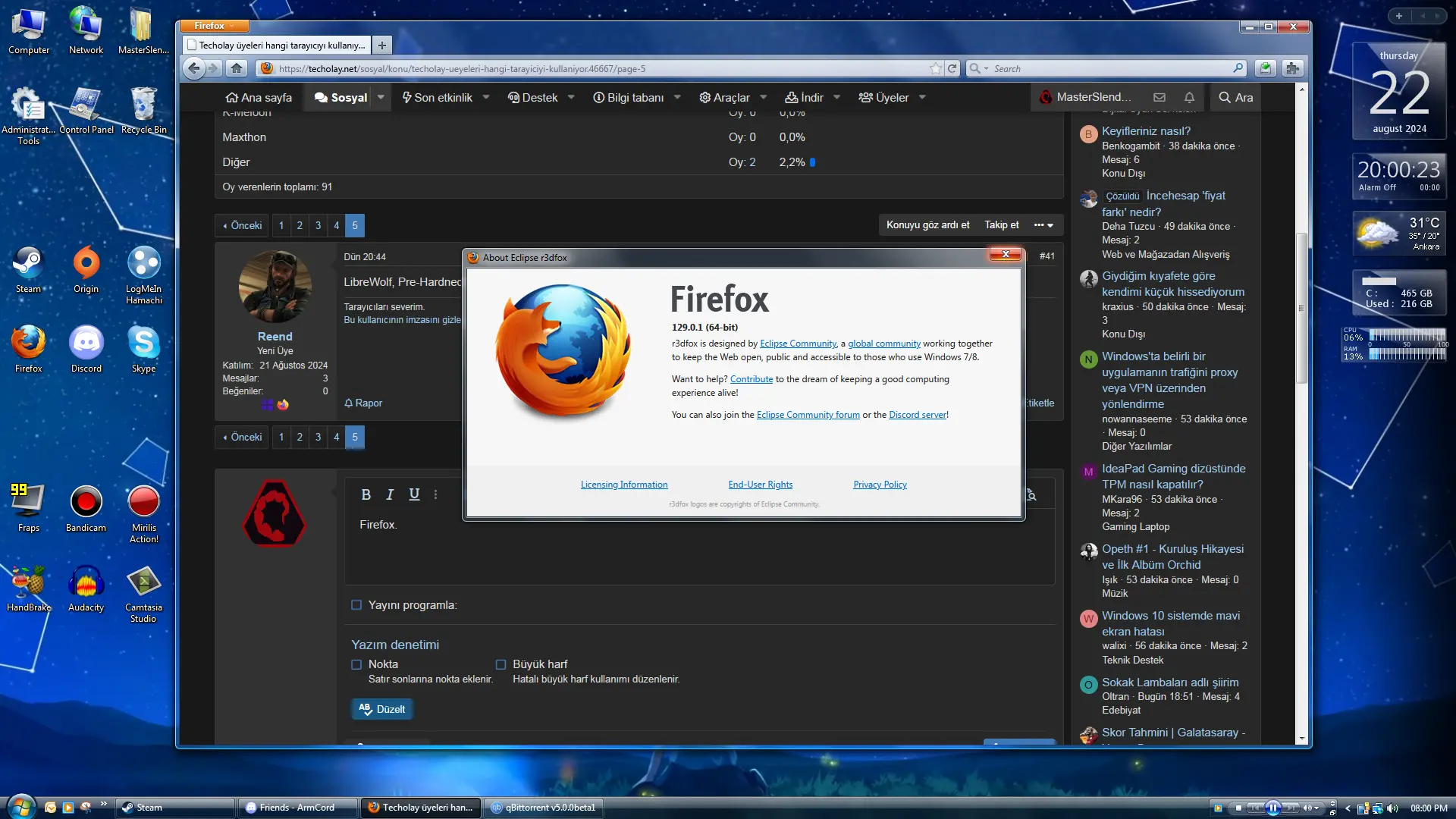Screen dimensions: 1456x819
Task: Open the Recycle Bin
Action: [143, 111]
